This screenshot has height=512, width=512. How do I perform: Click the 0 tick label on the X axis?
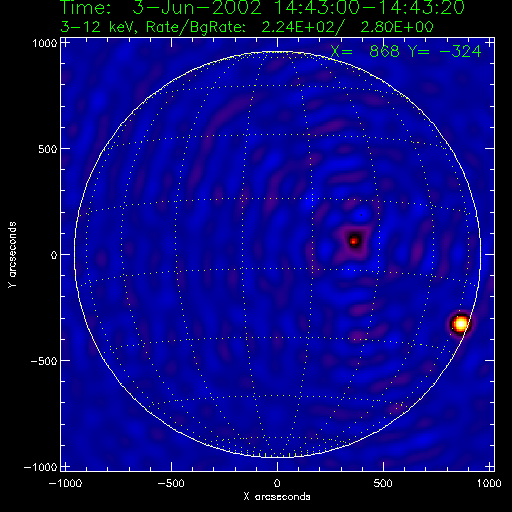point(277,483)
